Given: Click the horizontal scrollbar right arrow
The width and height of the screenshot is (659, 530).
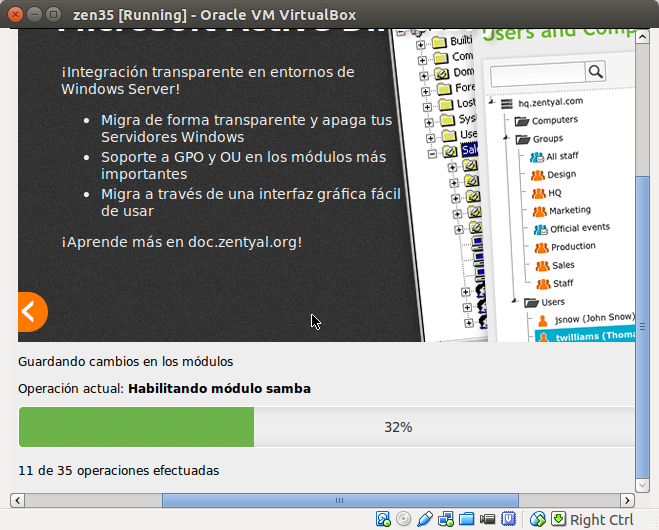Looking at the screenshot, I should [x=627, y=500].
